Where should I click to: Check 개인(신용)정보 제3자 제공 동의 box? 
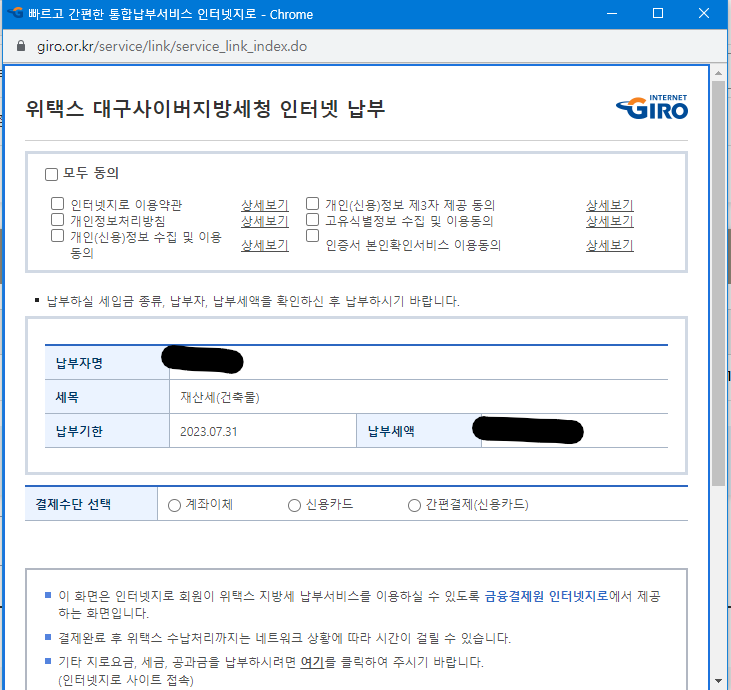312,204
